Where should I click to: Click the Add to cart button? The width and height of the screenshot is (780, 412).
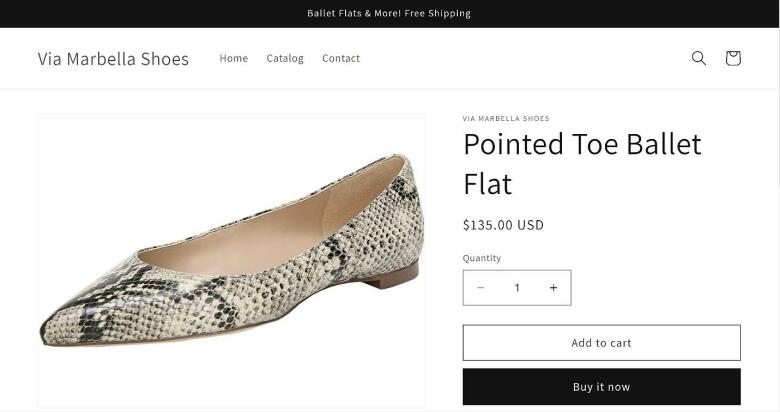point(601,343)
